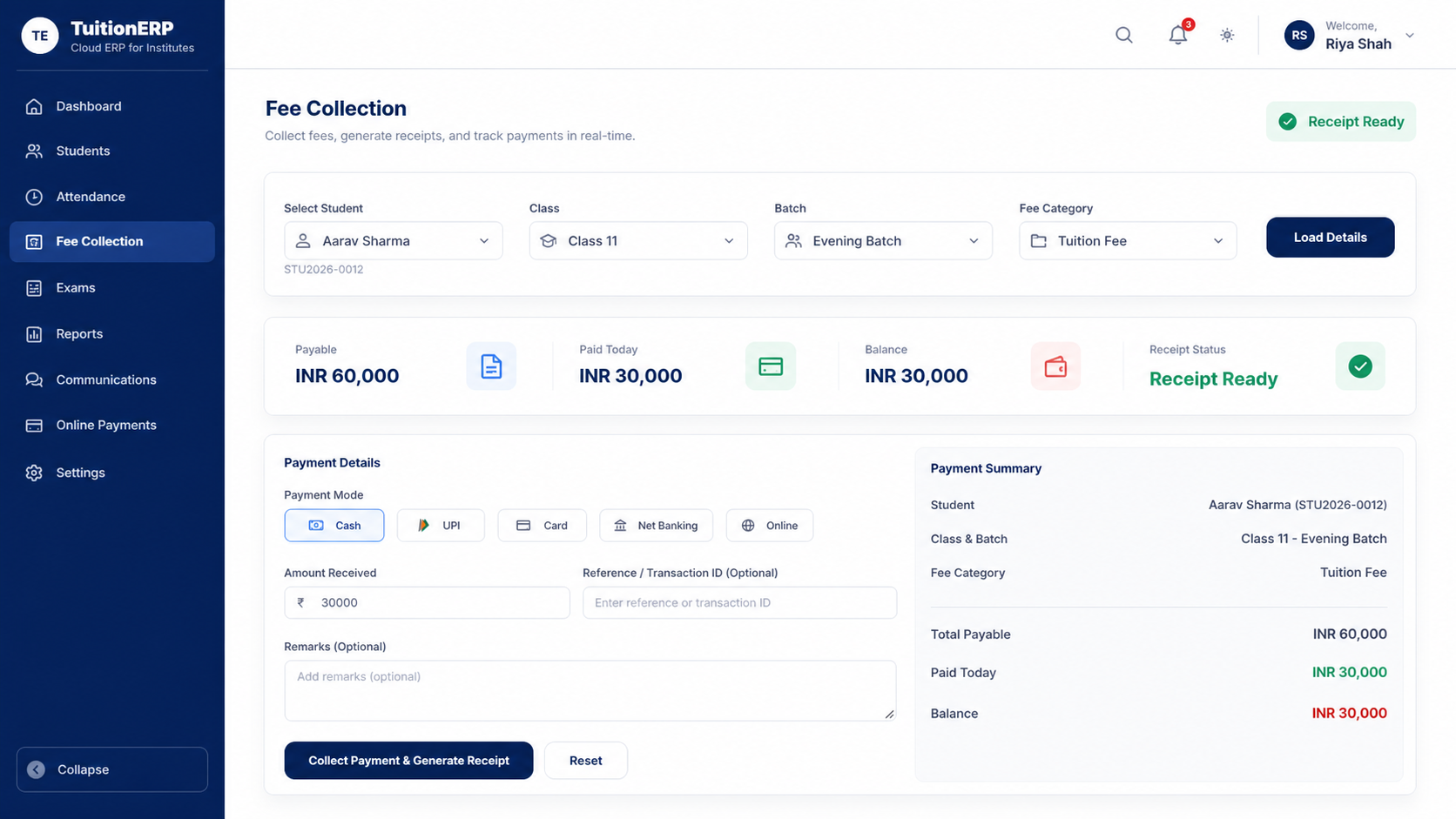Screen dimensions: 1456x819
Task: Open the search icon in header
Action: click(x=1124, y=35)
